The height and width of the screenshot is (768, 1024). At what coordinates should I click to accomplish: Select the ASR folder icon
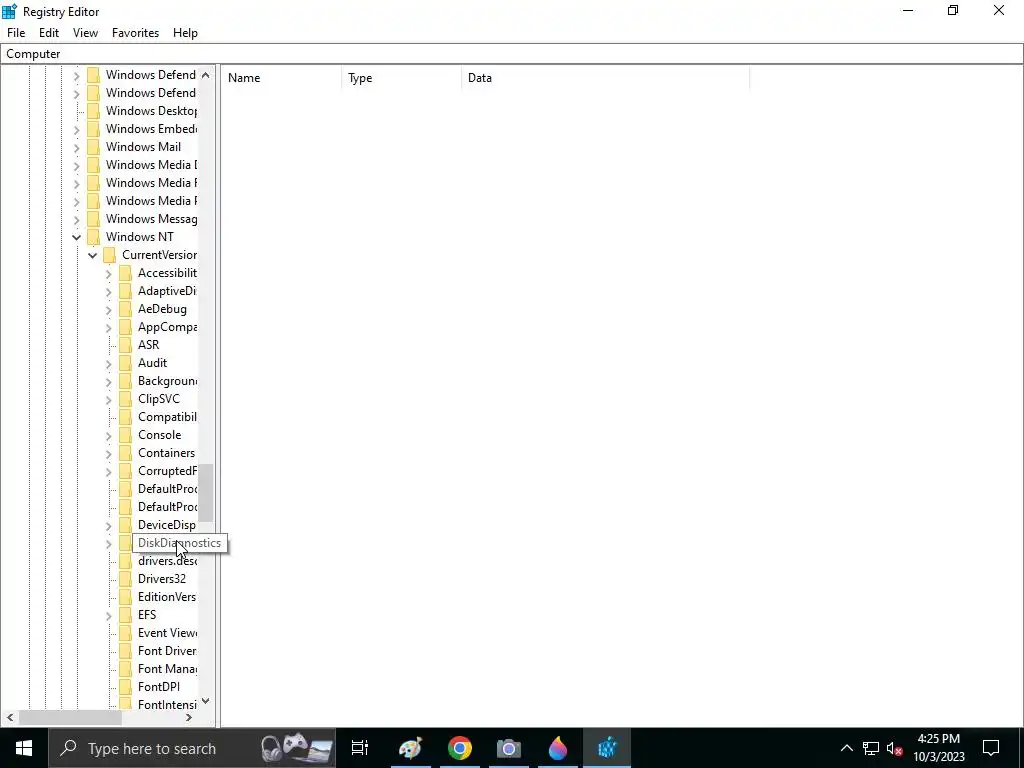click(x=125, y=345)
